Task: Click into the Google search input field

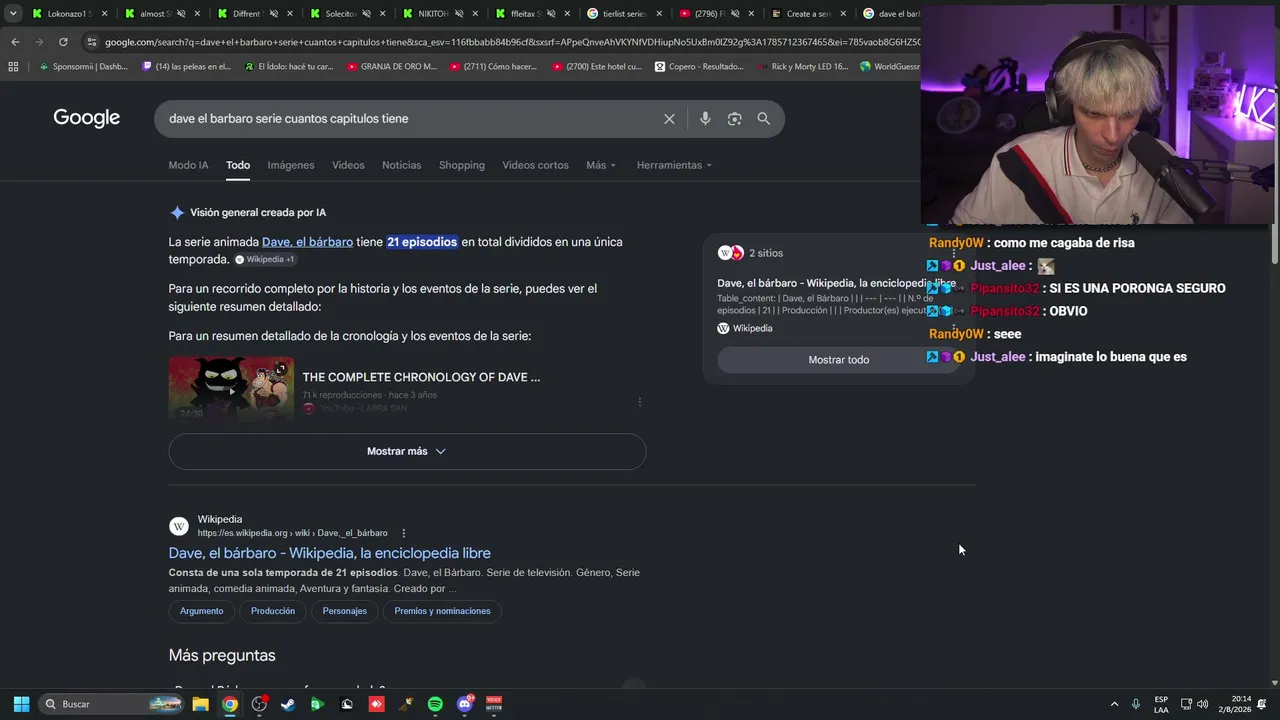Action: pyautogui.click(x=410, y=119)
